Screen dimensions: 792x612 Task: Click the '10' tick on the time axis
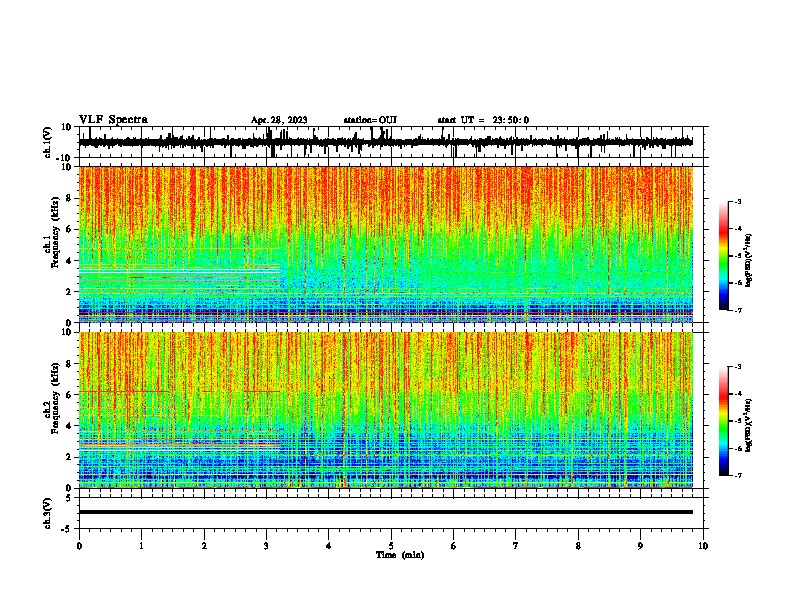[x=703, y=546]
